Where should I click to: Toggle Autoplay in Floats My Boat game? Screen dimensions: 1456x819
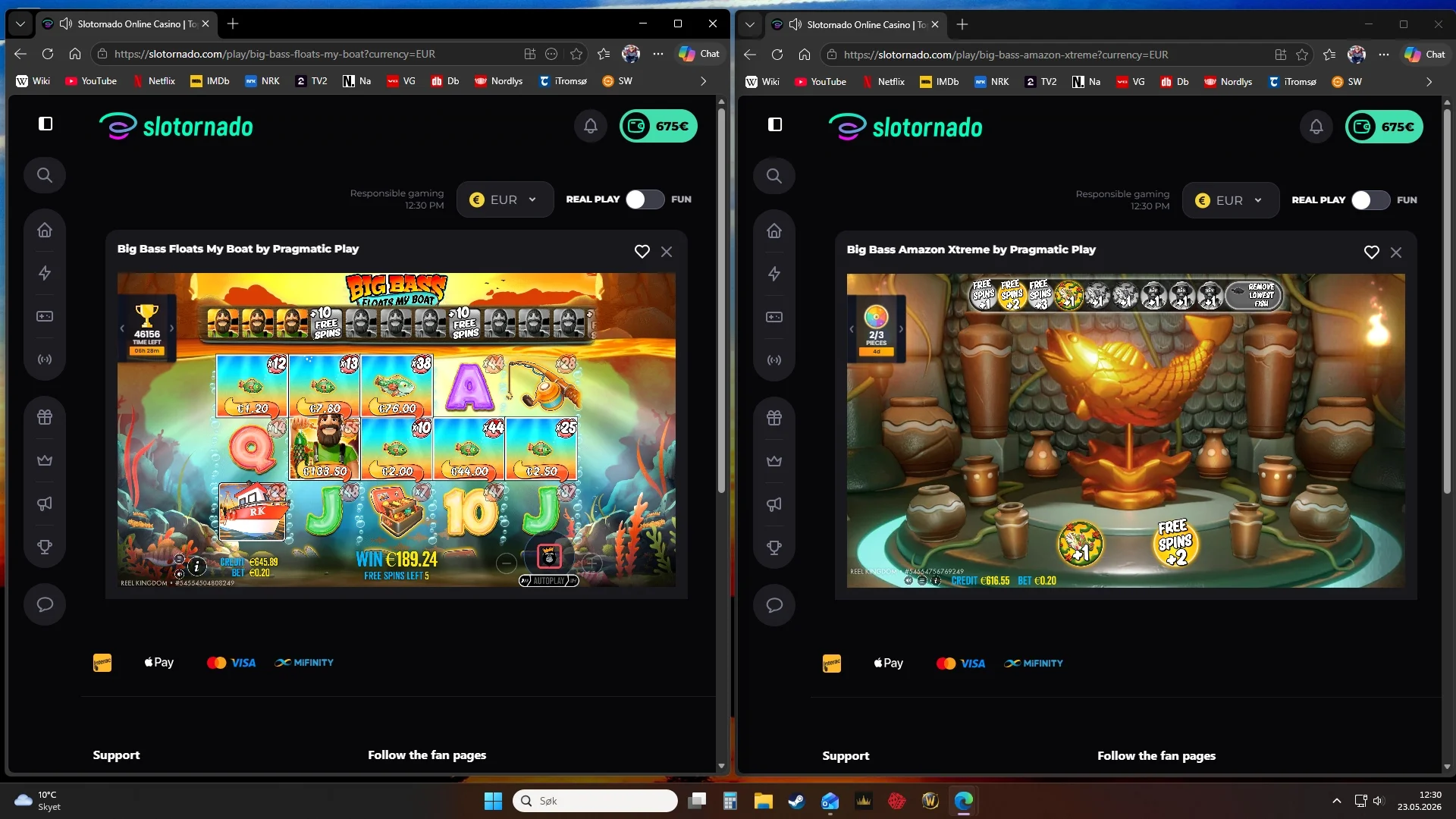point(549,581)
